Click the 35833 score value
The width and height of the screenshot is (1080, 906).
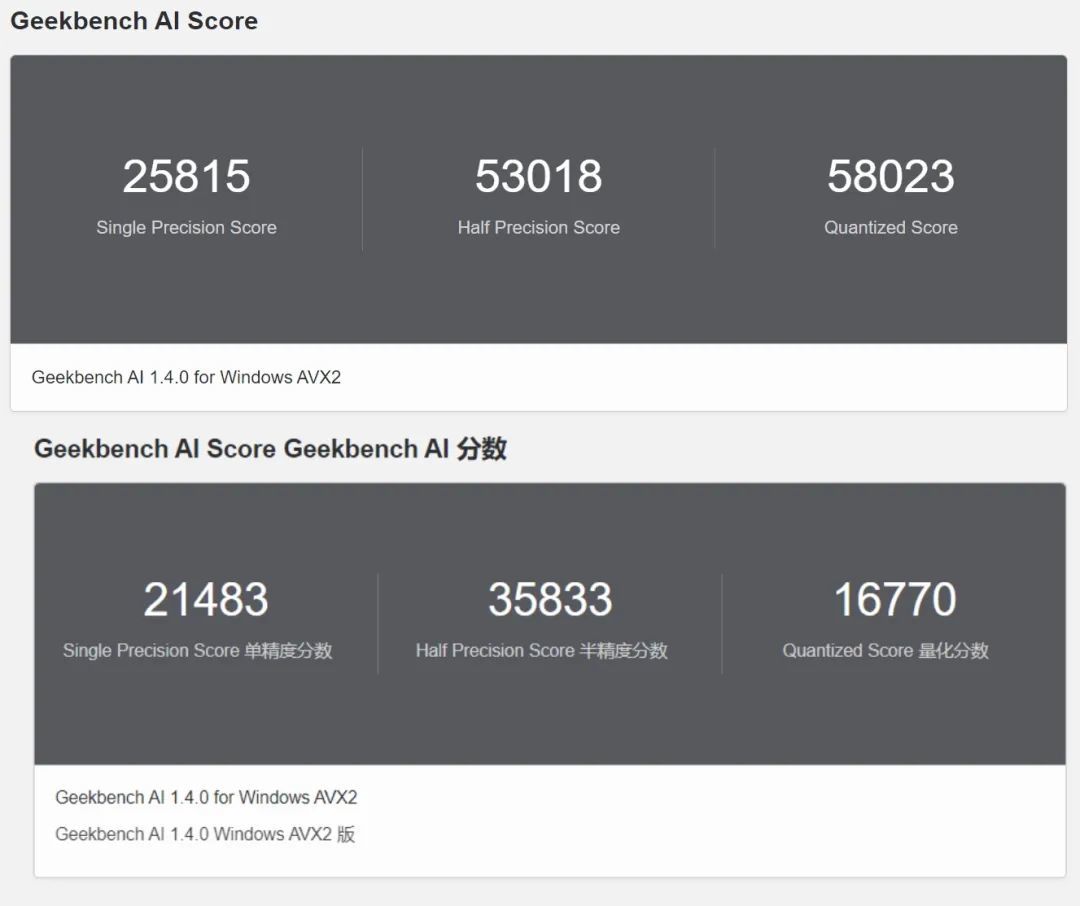coord(550,599)
